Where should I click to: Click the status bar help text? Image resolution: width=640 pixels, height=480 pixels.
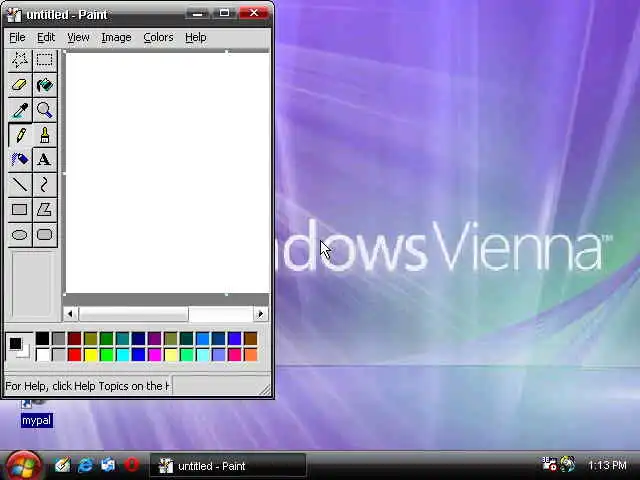(87, 386)
